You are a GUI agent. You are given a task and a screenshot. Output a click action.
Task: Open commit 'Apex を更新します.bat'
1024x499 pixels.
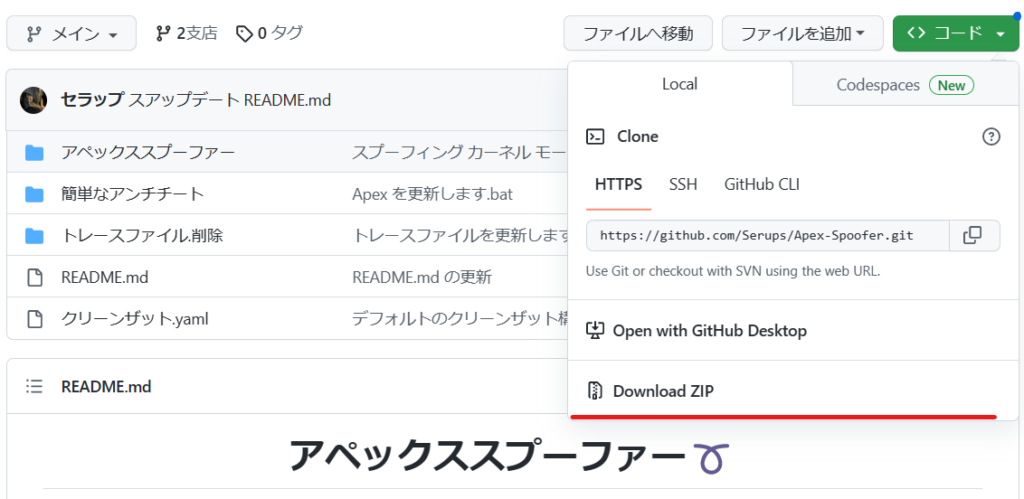pos(432,194)
